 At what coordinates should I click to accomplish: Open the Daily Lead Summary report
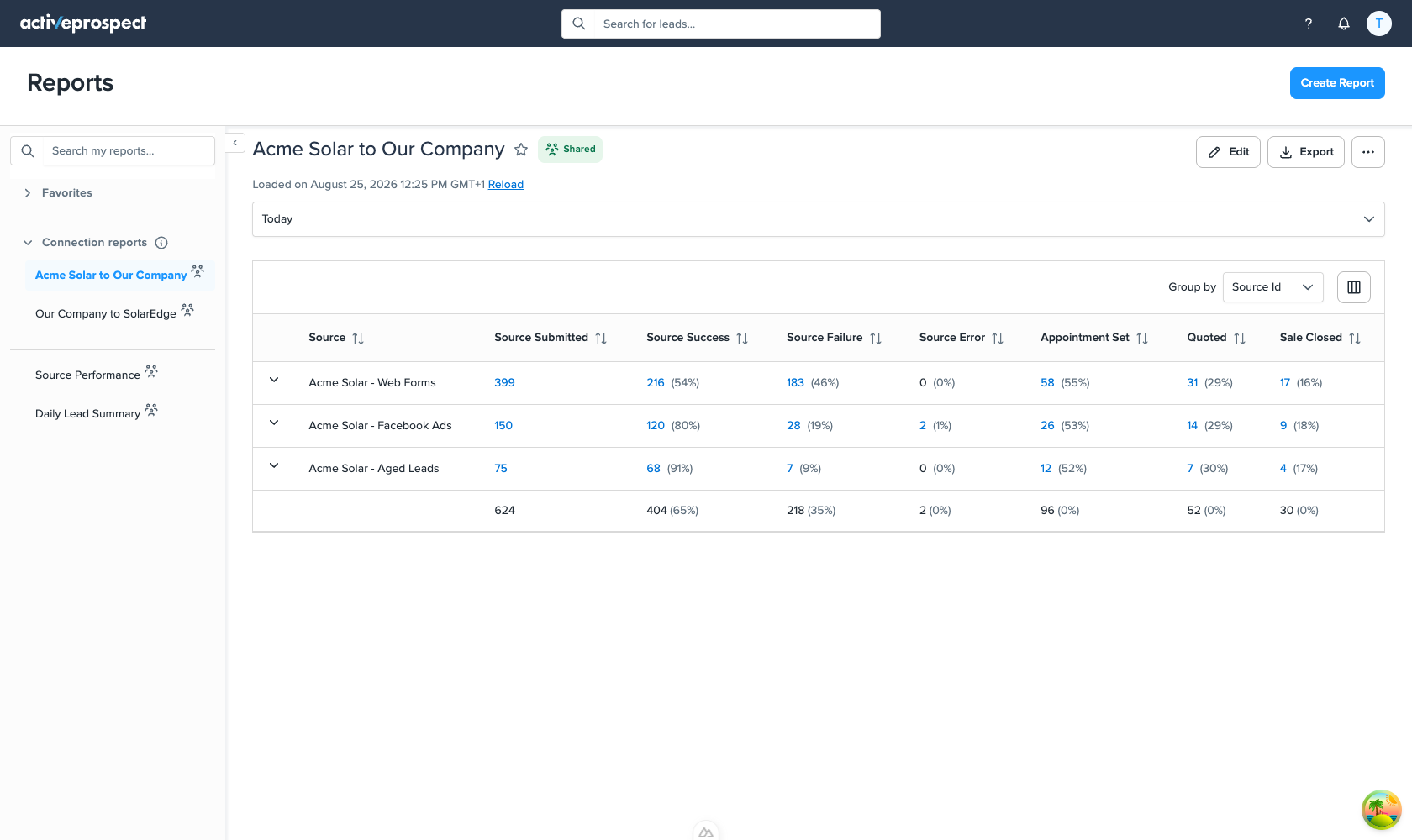pos(87,414)
